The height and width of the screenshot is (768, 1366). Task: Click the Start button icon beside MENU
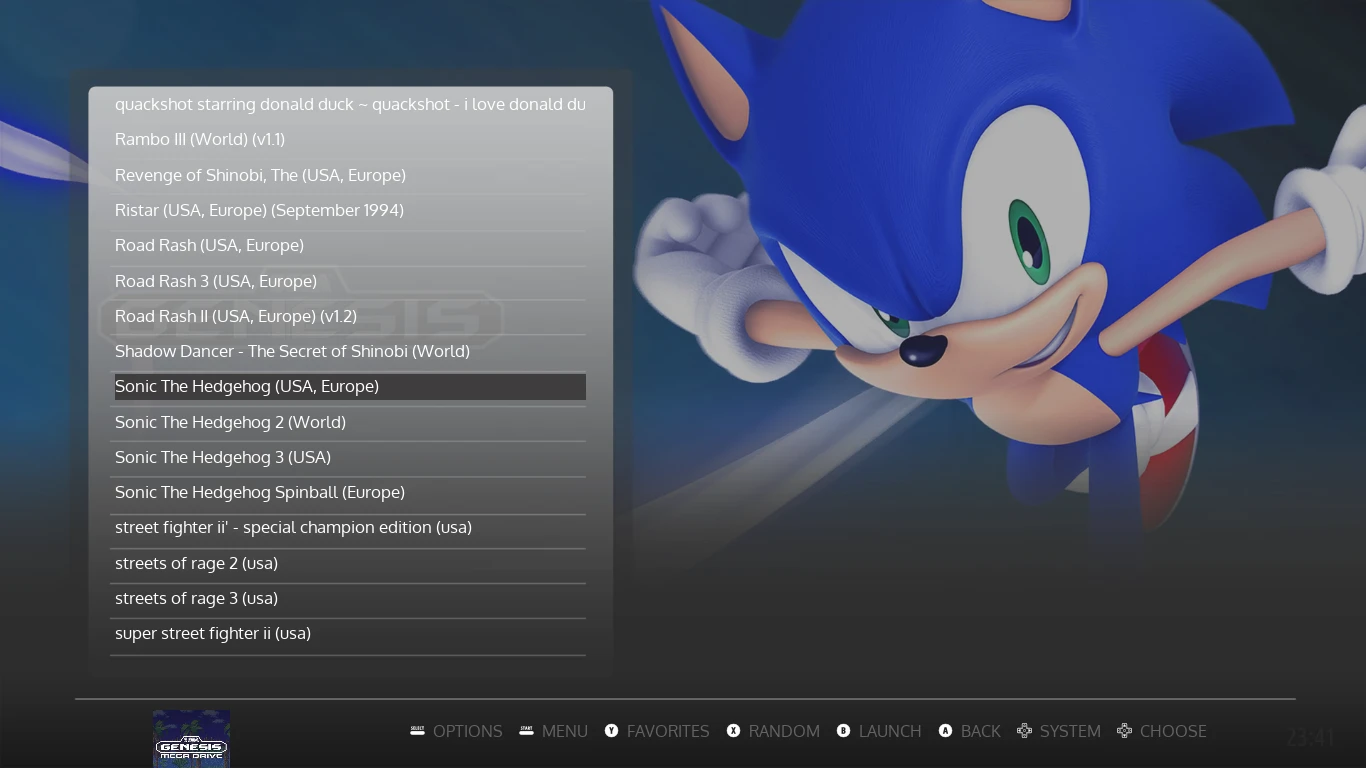tap(526, 731)
